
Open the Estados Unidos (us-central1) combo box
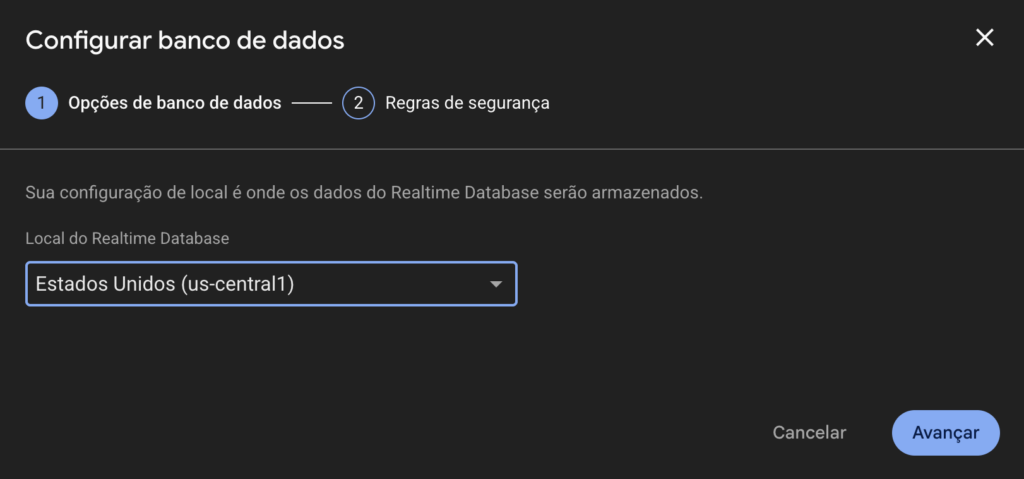point(270,284)
